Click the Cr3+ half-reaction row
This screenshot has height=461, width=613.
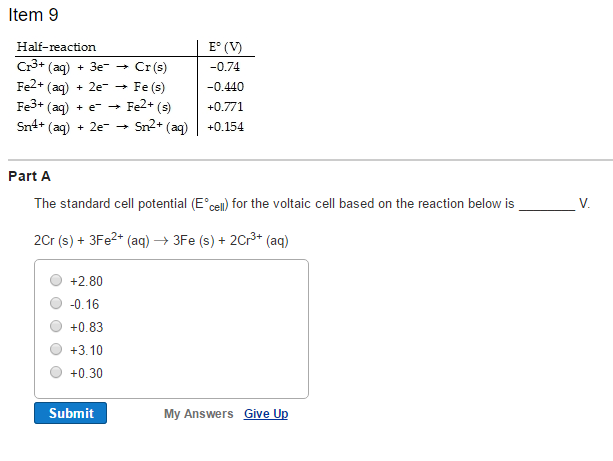click(x=92, y=67)
